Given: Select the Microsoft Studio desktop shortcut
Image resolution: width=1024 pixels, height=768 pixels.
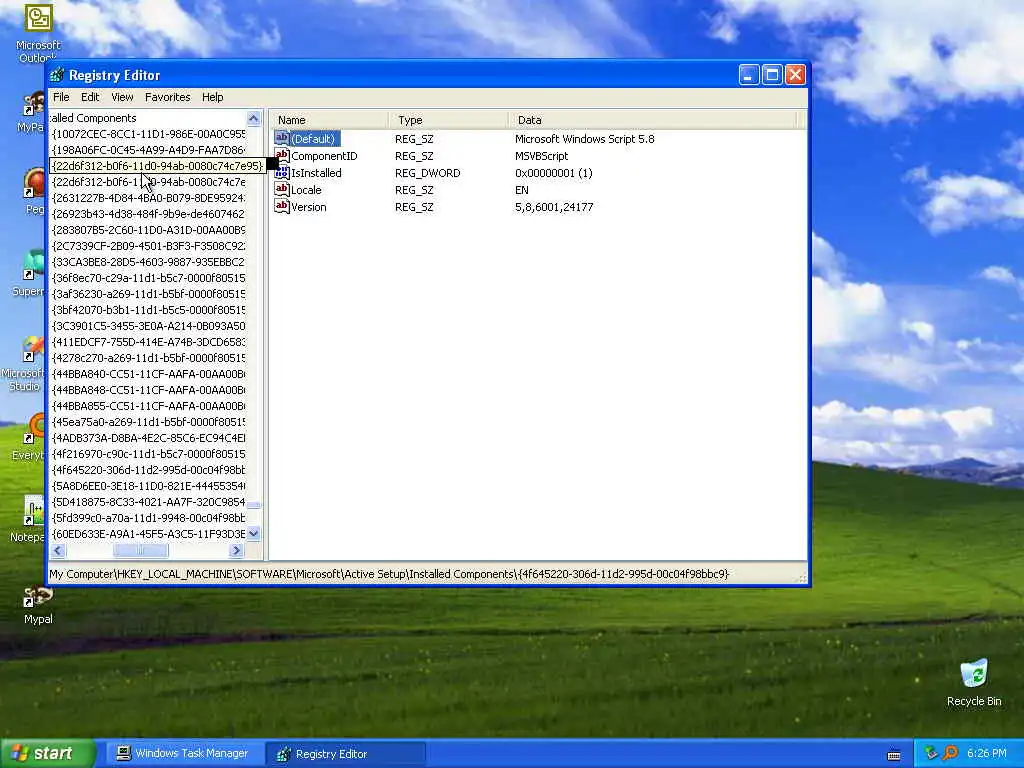Looking at the screenshot, I should (24, 364).
